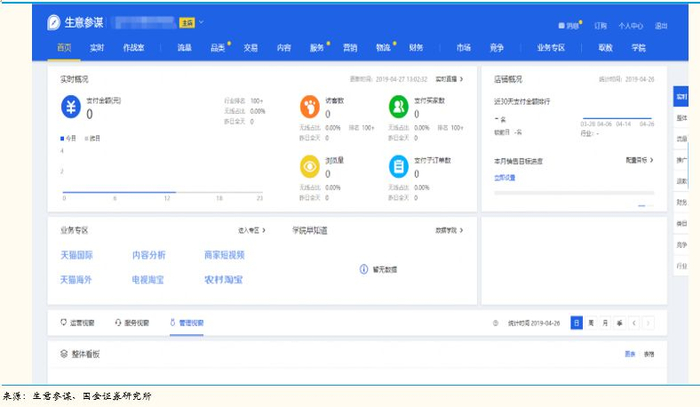
Task: Click the 生意参谋 logo icon
Action: point(54,22)
